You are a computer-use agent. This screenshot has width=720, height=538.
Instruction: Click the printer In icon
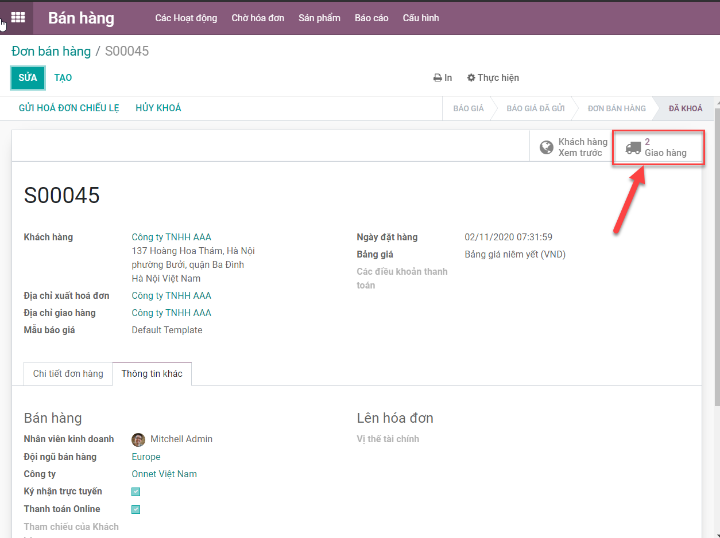(x=437, y=78)
